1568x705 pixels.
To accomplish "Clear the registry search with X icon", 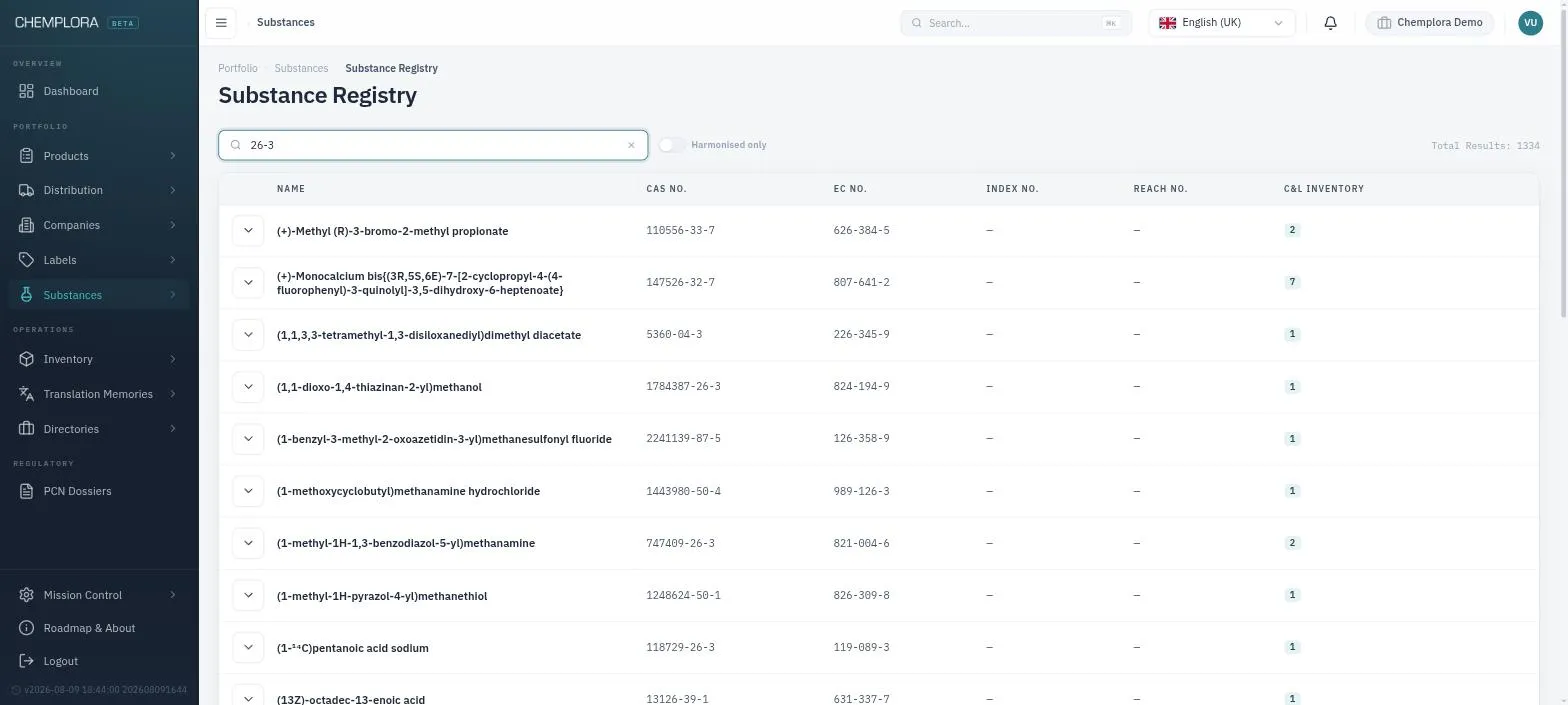I will coord(631,145).
